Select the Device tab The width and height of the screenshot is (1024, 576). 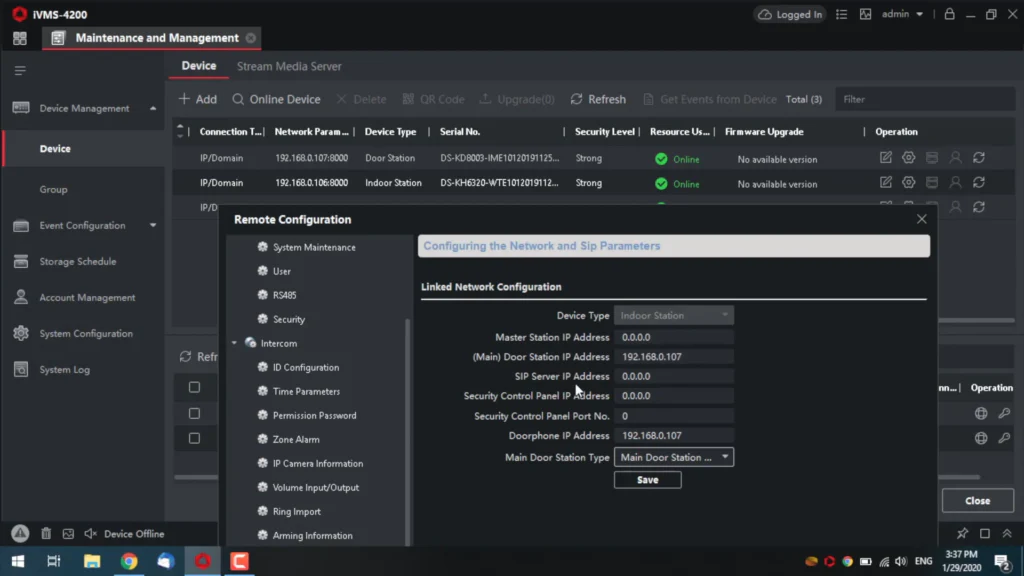pyautogui.click(x=199, y=66)
